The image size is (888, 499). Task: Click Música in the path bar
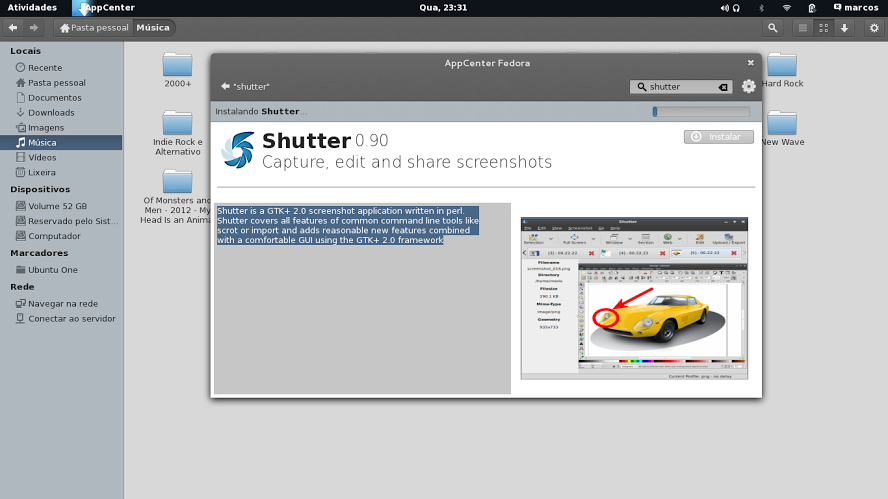tap(153, 28)
